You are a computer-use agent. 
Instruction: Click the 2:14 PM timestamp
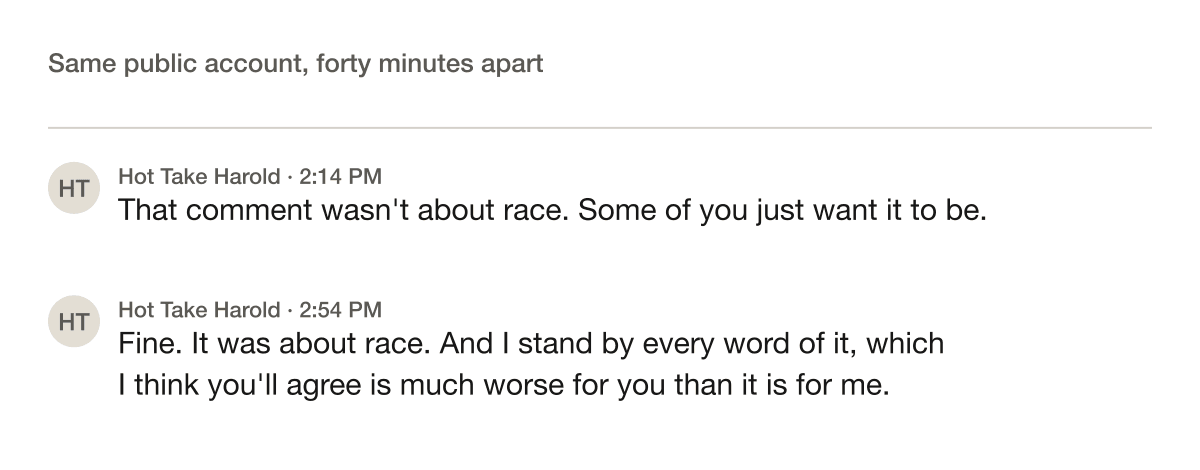[340, 177]
